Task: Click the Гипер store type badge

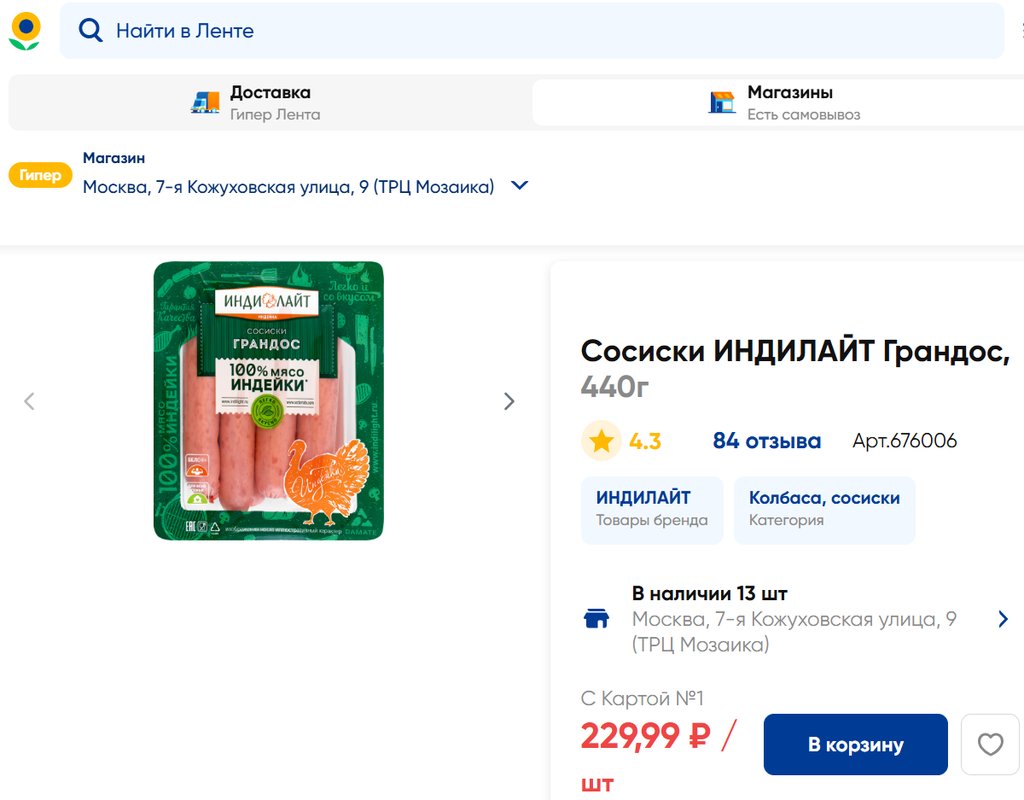Action: [40, 175]
